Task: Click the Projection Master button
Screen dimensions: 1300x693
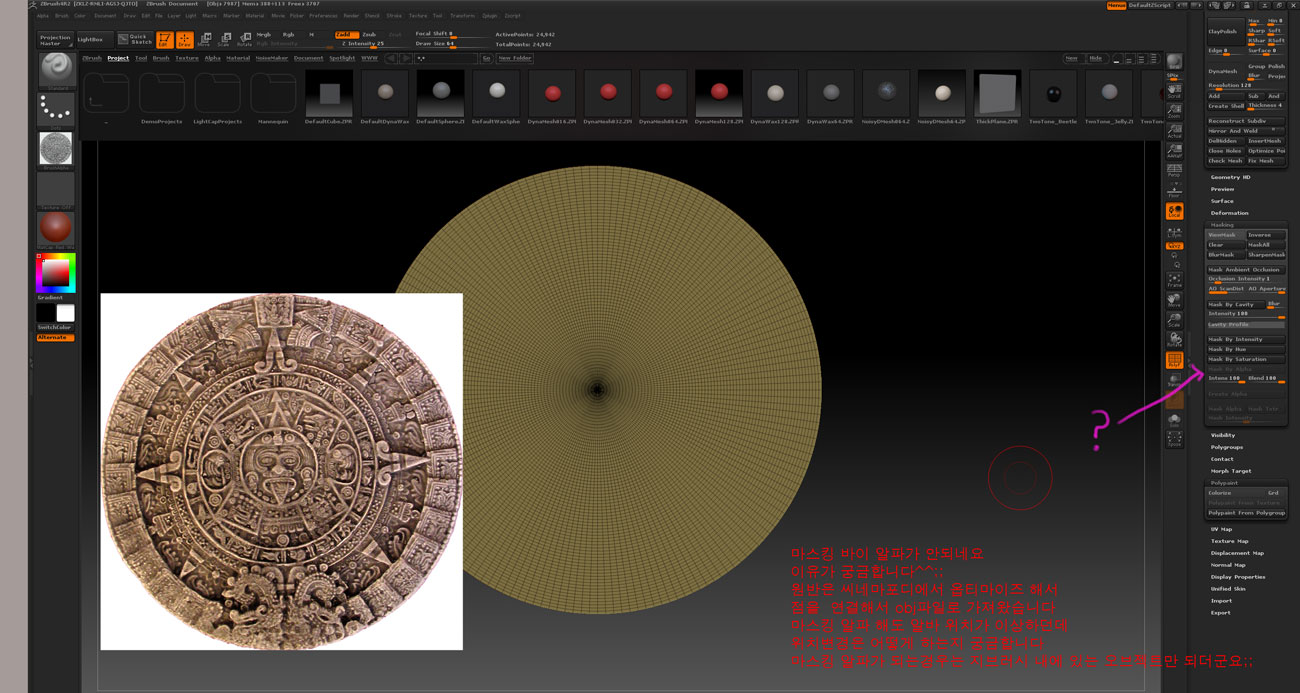Action: 56,40
